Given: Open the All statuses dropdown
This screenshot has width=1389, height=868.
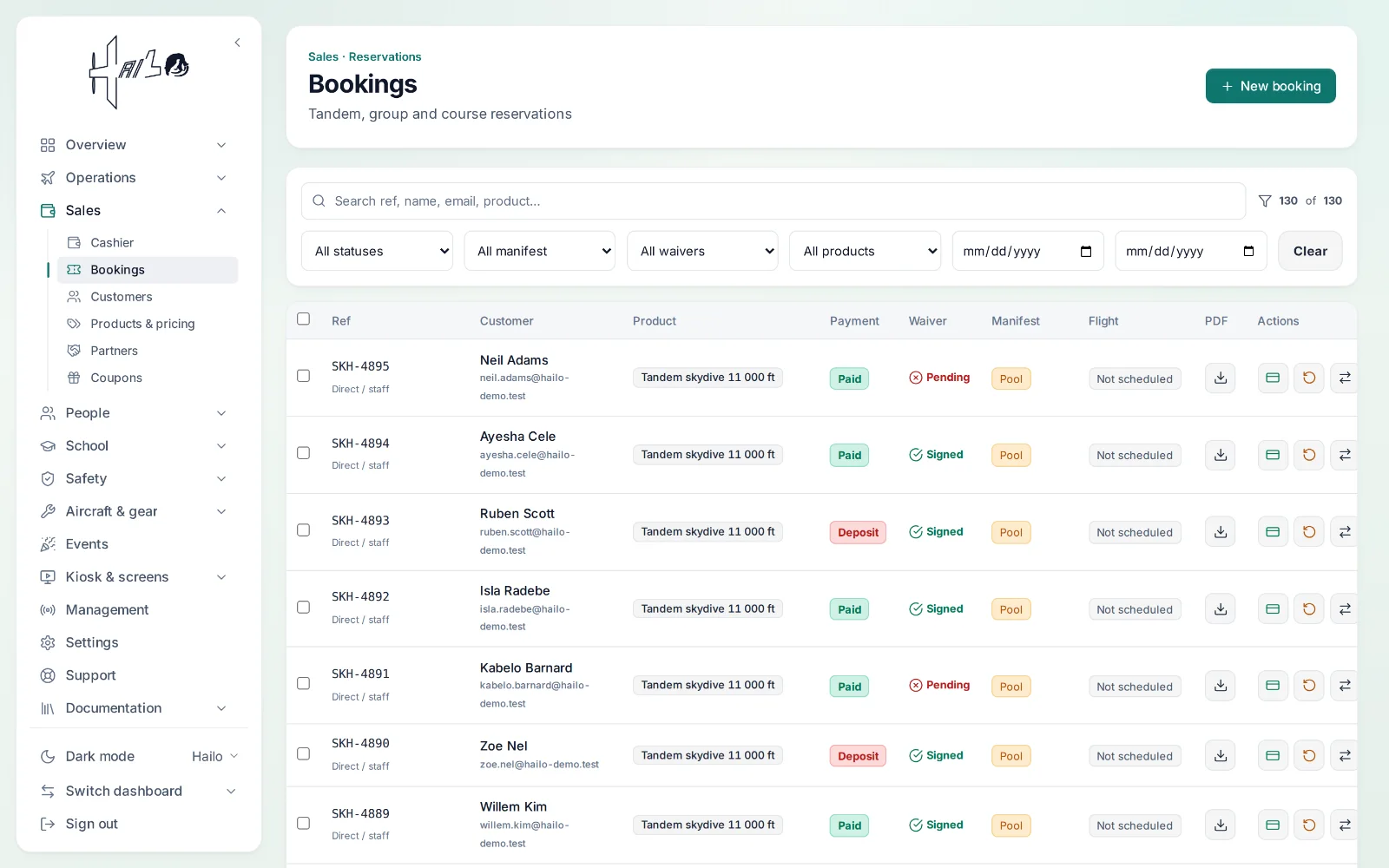Looking at the screenshot, I should pyautogui.click(x=377, y=251).
